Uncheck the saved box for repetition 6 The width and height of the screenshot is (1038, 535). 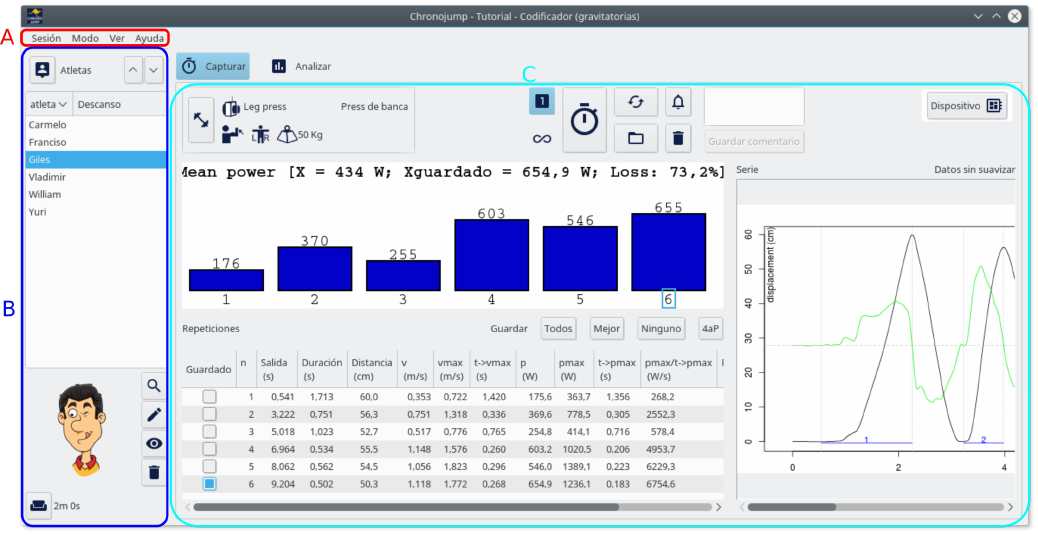tap(209, 484)
